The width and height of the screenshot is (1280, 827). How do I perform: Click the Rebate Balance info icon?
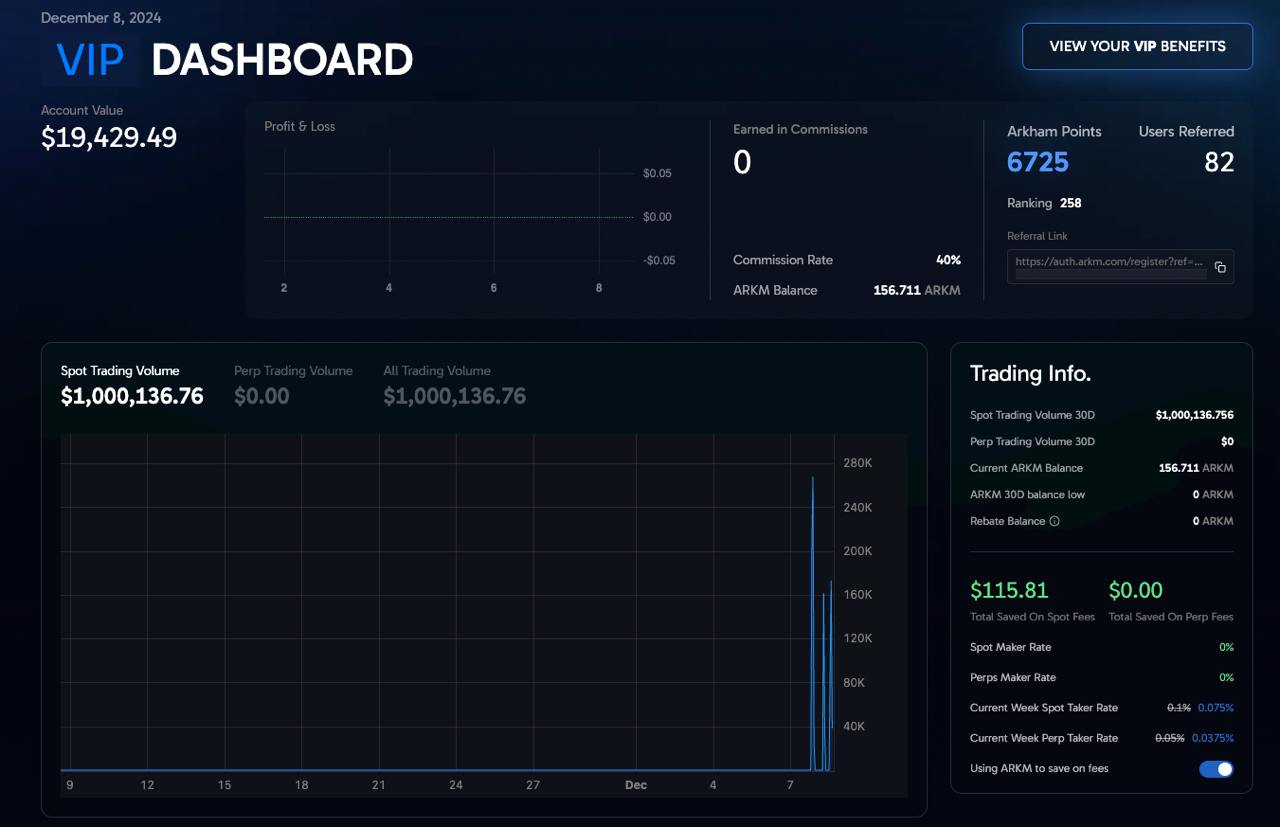tap(1054, 521)
